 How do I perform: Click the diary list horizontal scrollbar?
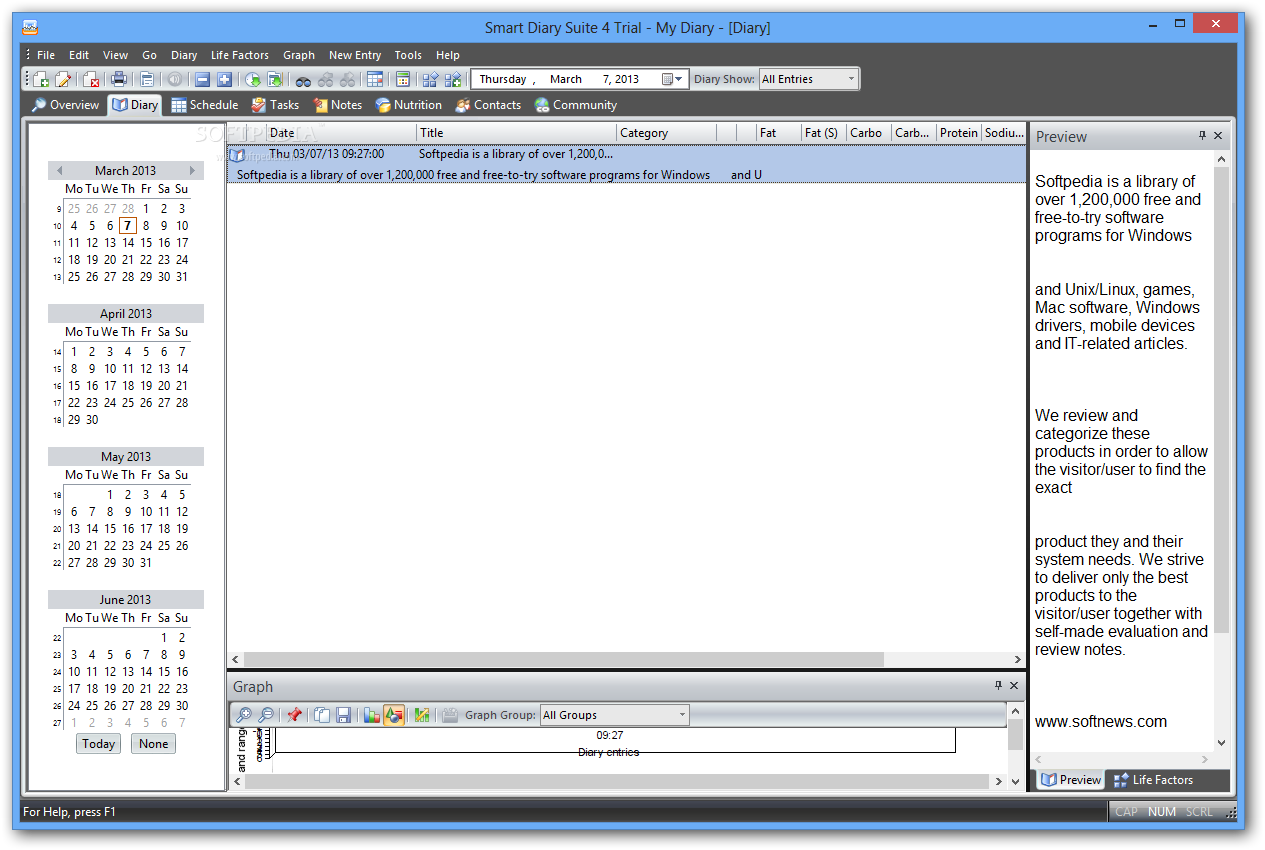coord(563,660)
